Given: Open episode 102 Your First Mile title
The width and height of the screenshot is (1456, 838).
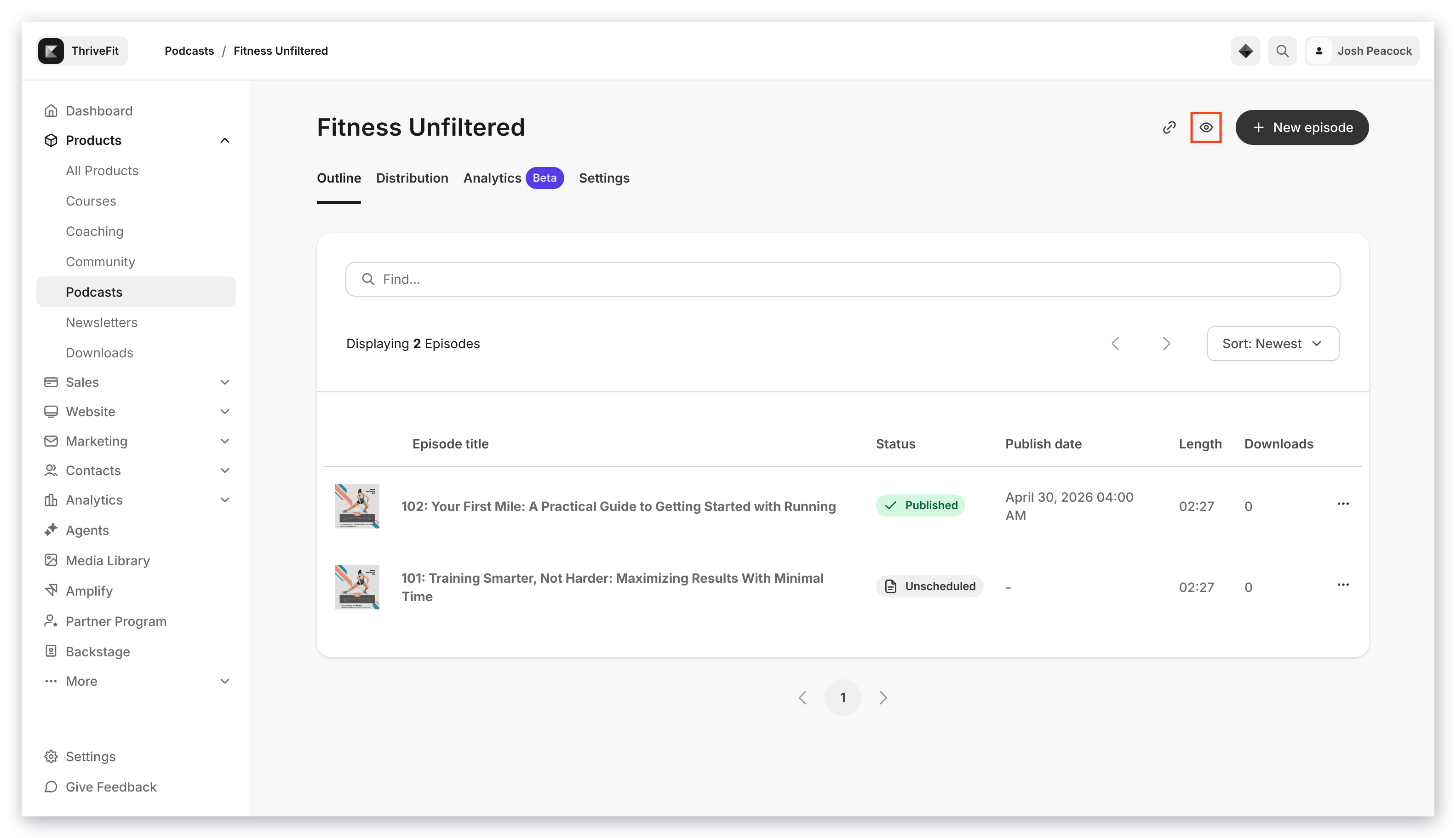Looking at the screenshot, I should [618, 506].
